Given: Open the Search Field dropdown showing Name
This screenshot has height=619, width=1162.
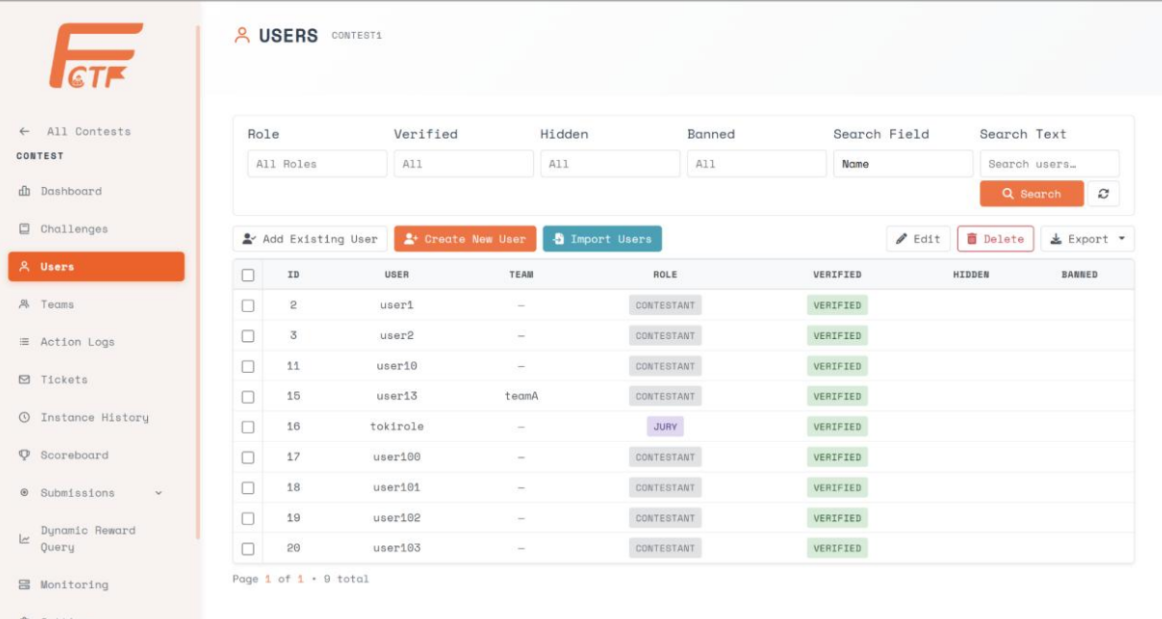Looking at the screenshot, I should click(x=903, y=164).
